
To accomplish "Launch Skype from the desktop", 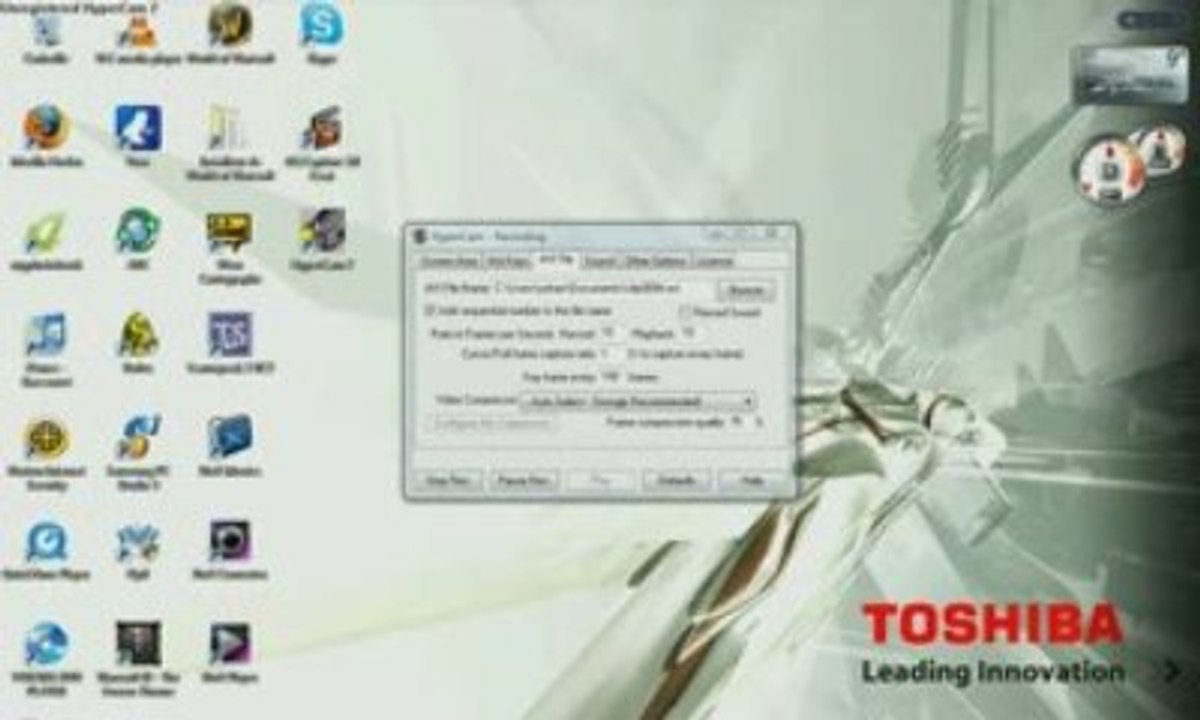I will [x=321, y=33].
